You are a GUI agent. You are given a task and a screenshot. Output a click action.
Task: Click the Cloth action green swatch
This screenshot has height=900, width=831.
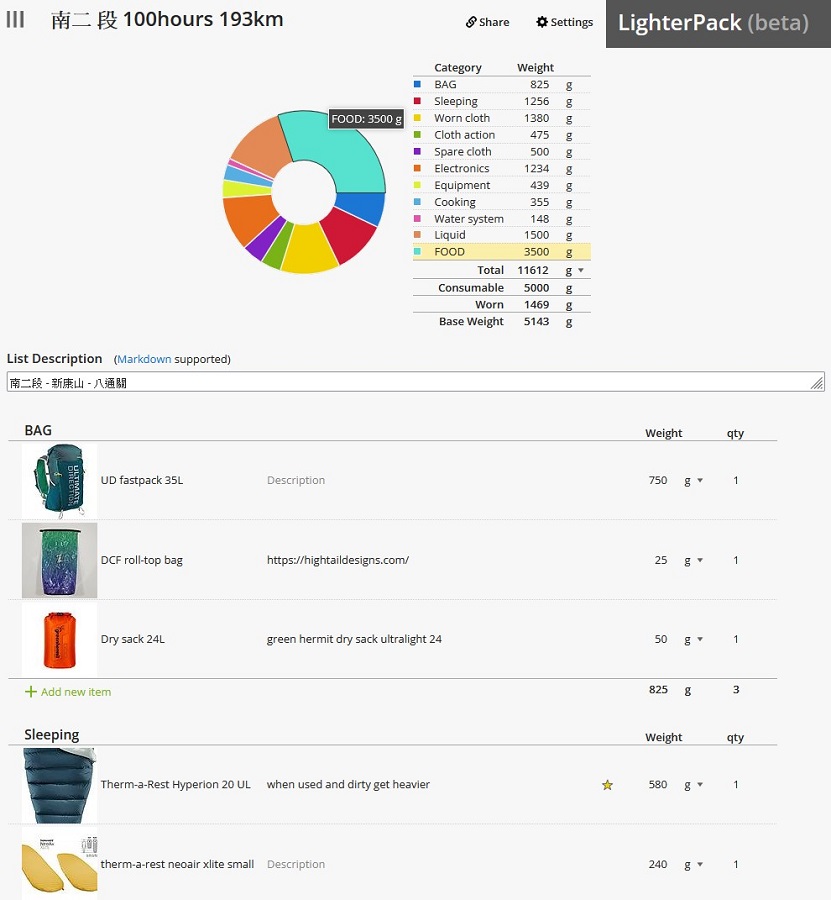coord(417,134)
